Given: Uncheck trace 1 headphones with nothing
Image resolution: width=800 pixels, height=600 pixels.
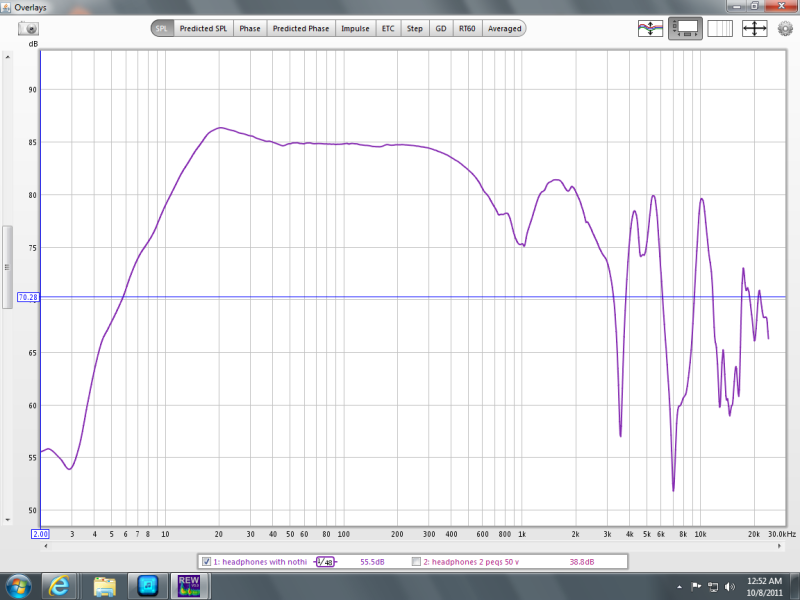Looking at the screenshot, I should 207,562.
